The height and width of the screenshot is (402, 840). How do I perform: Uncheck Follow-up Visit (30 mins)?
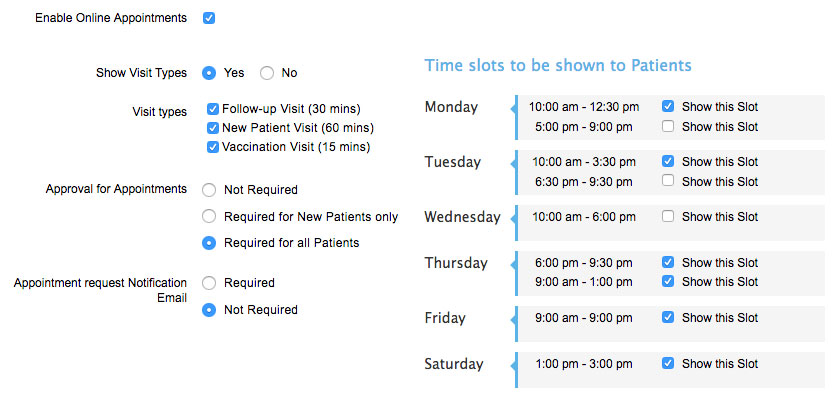click(x=213, y=109)
